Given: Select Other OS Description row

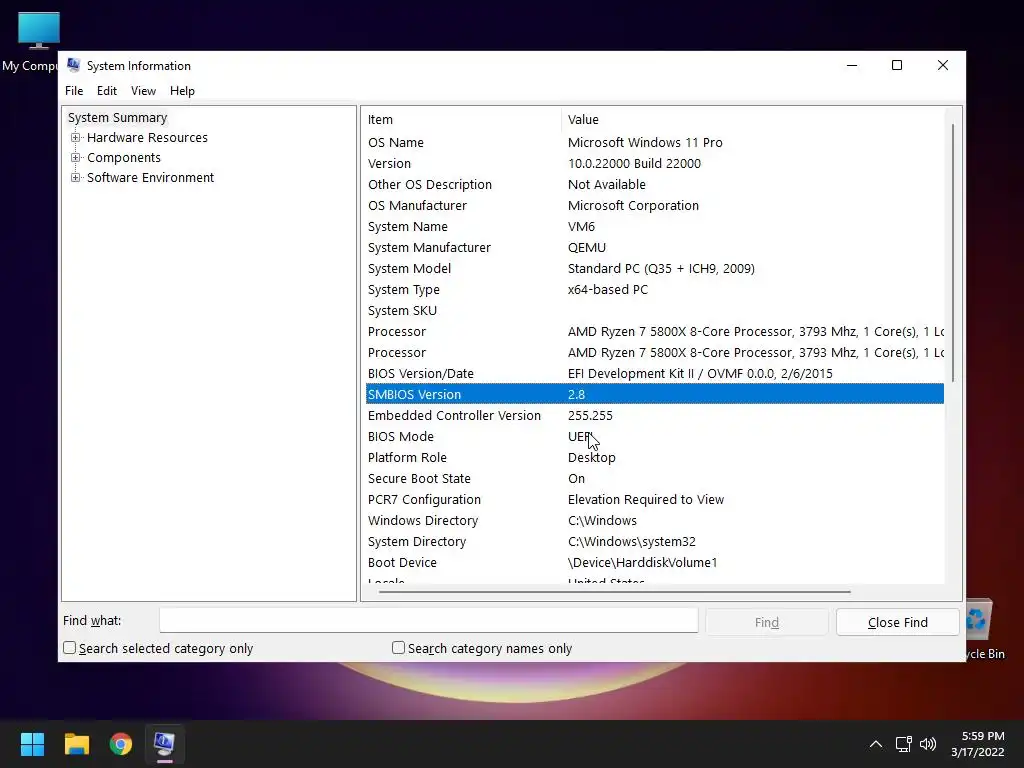Looking at the screenshot, I should (654, 184).
